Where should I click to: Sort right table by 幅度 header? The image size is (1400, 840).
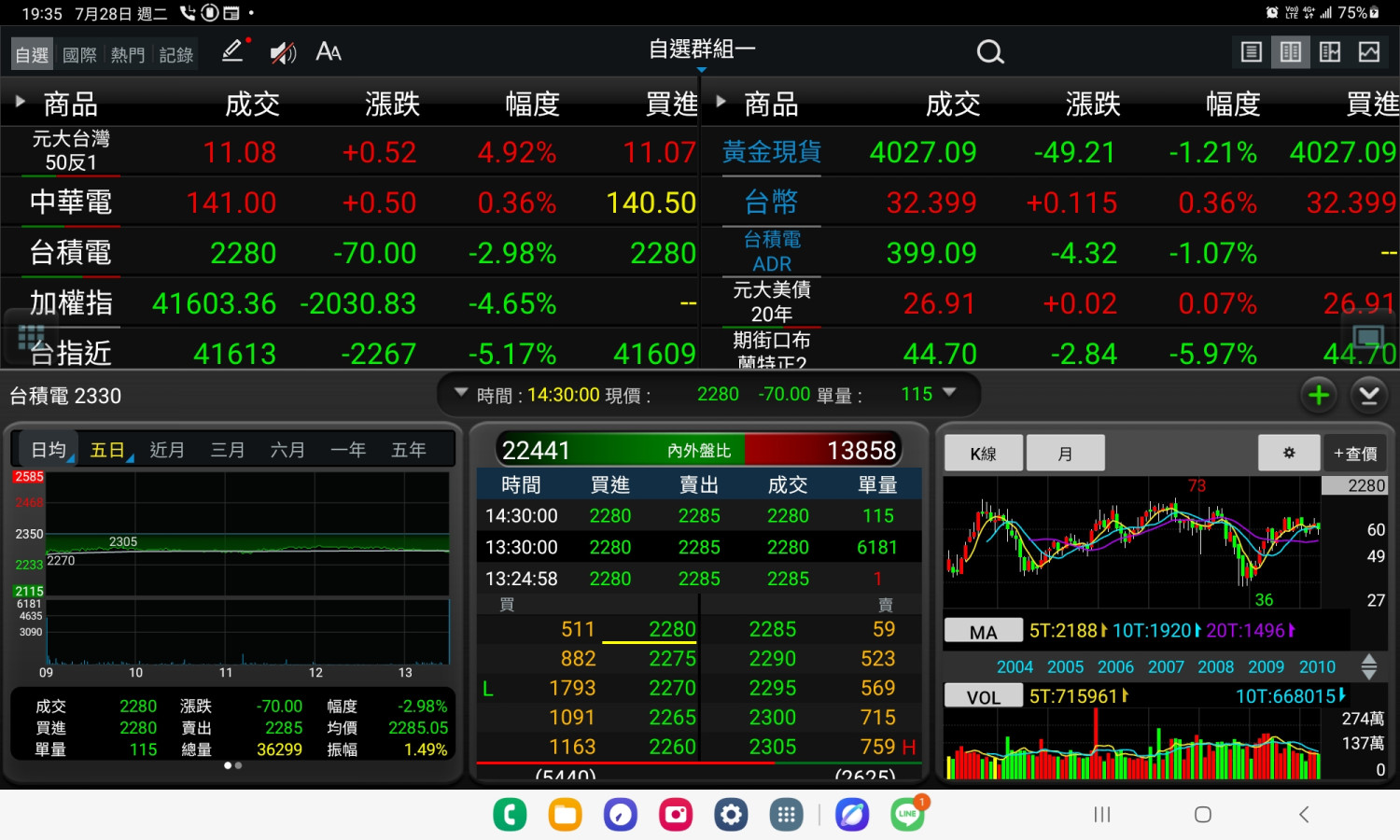click(1233, 104)
